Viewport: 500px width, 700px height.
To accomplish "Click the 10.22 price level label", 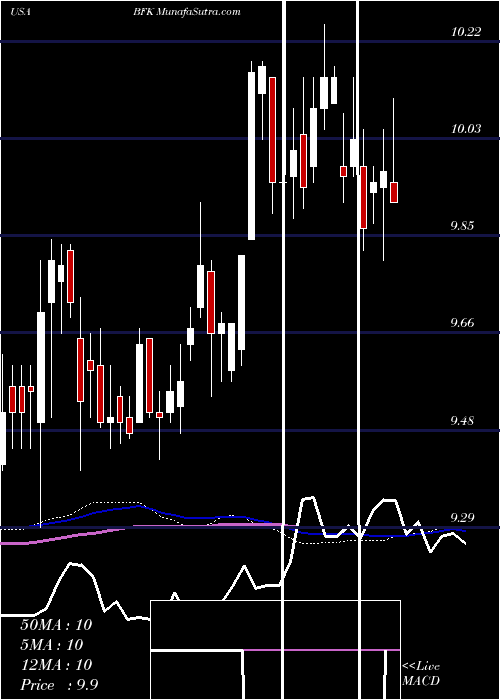I will (x=466, y=32).
